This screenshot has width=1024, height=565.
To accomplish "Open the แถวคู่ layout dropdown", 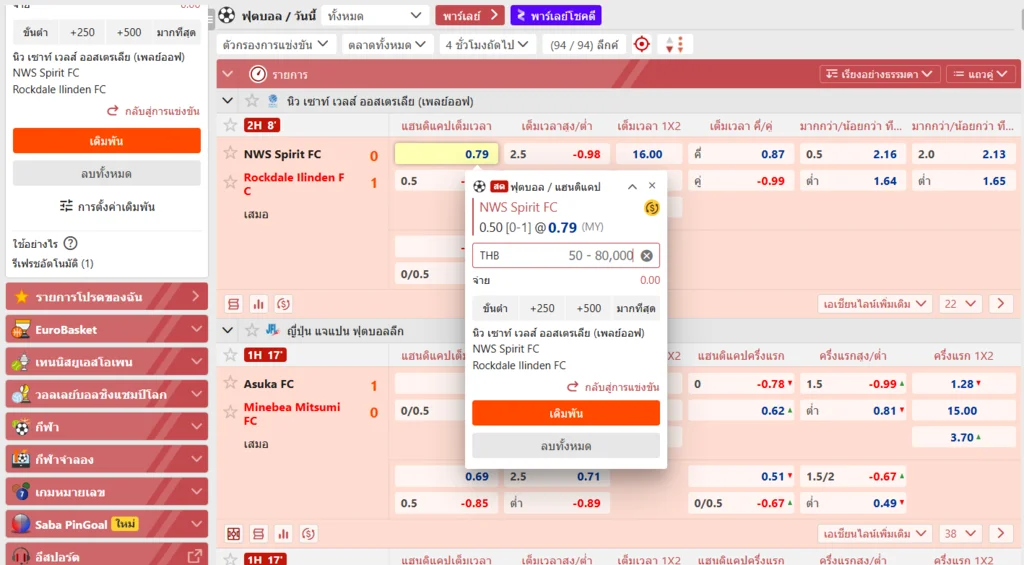I will tap(980, 74).
